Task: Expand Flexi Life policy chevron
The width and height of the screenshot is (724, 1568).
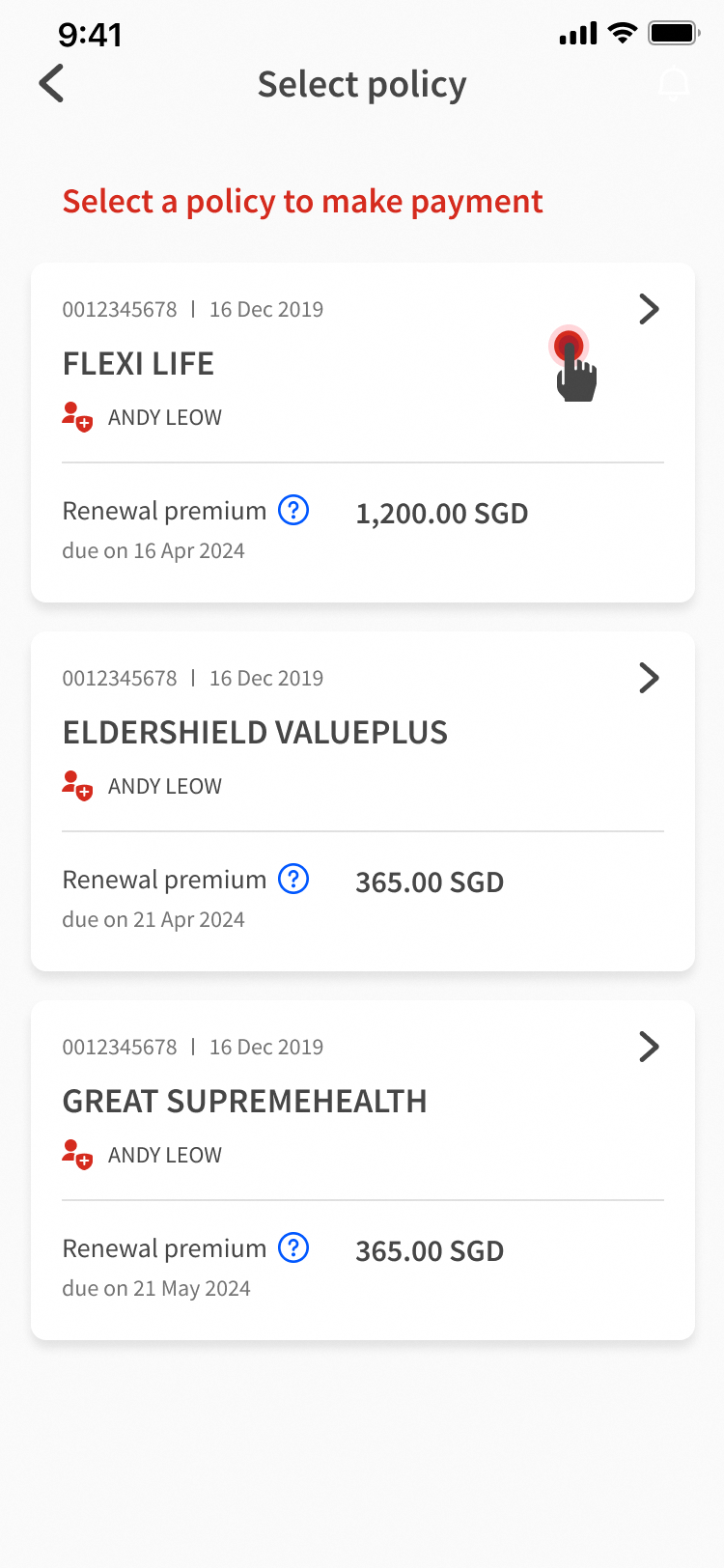Action: (x=649, y=309)
